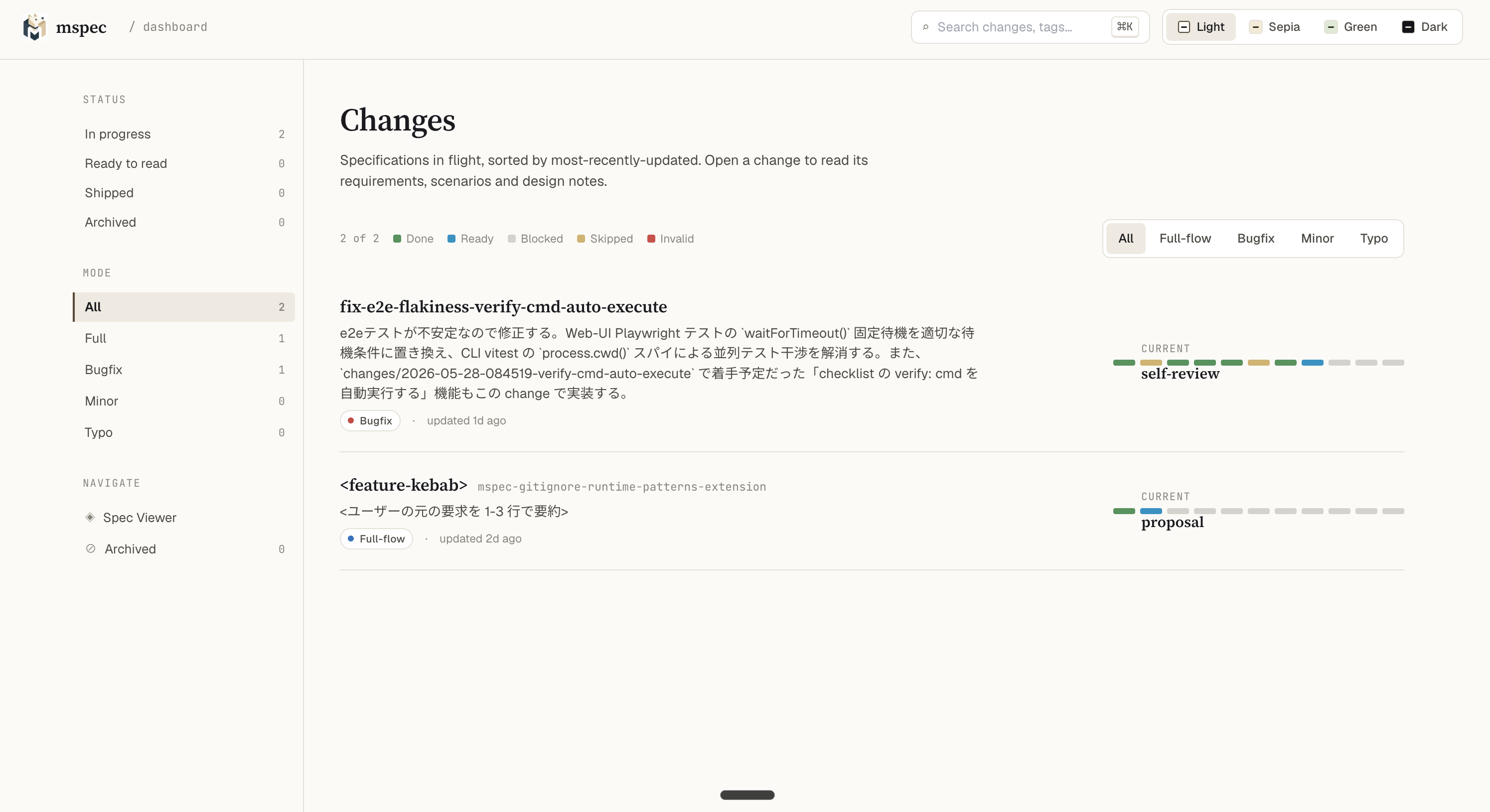Select Bugfix in the Mode sidebar
This screenshot has width=1490, height=812.
(184, 370)
